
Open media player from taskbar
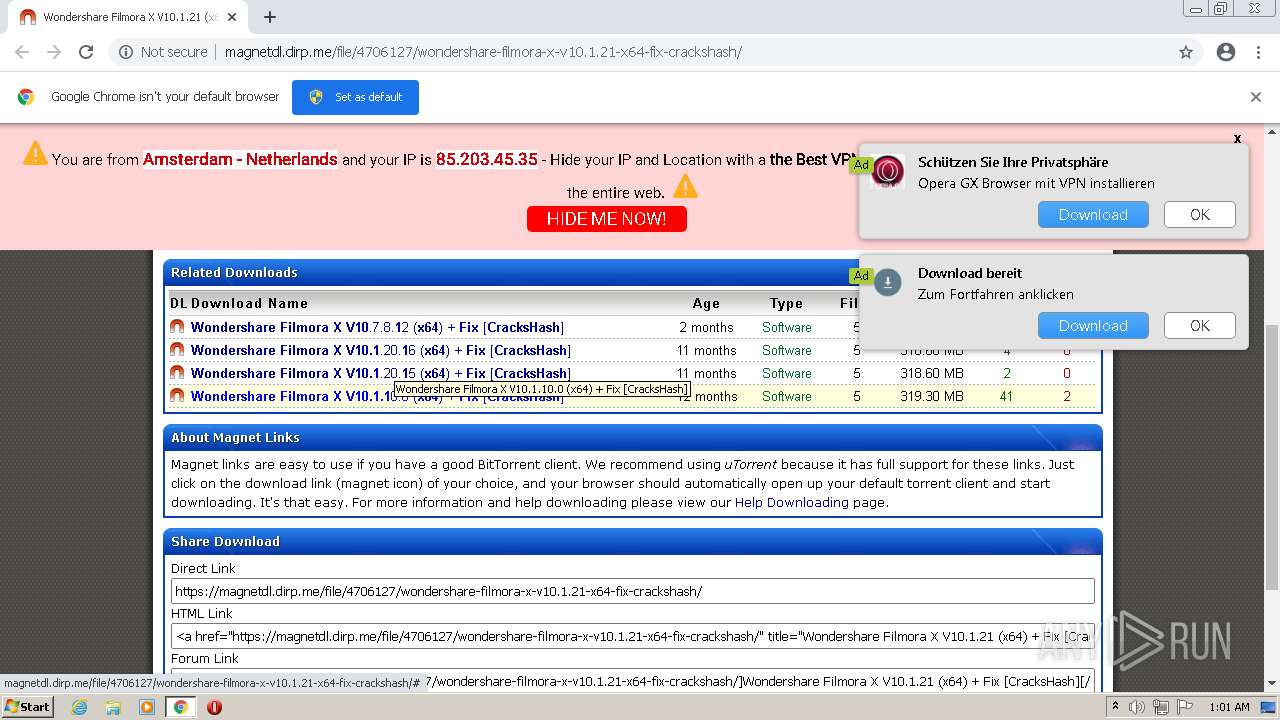pyautogui.click(x=147, y=707)
